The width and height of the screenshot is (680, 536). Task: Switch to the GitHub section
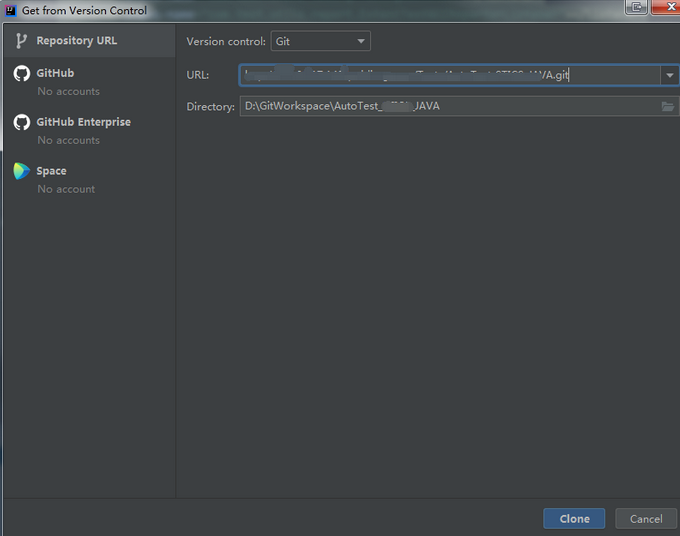point(55,73)
